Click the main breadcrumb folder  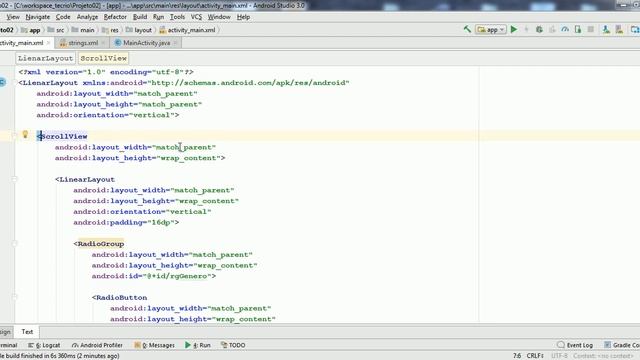point(83,30)
